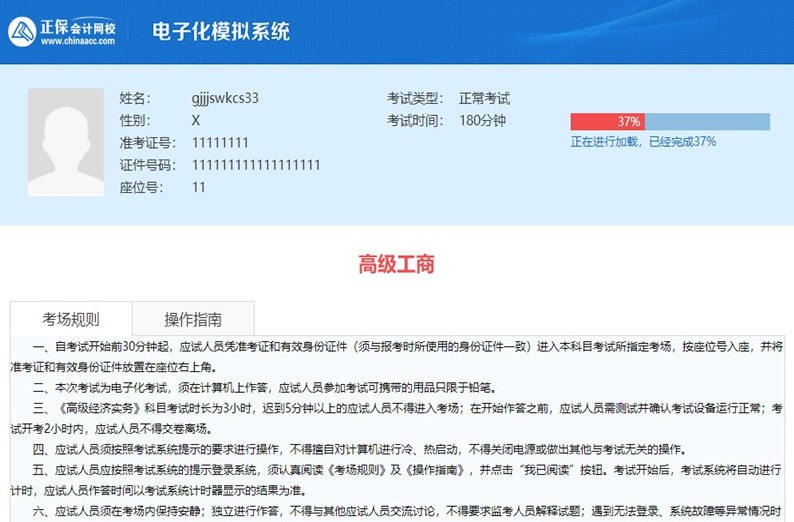The width and height of the screenshot is (794, 522).
Task: Click the 准考证号 value 11111111
Action: point(220,143)
